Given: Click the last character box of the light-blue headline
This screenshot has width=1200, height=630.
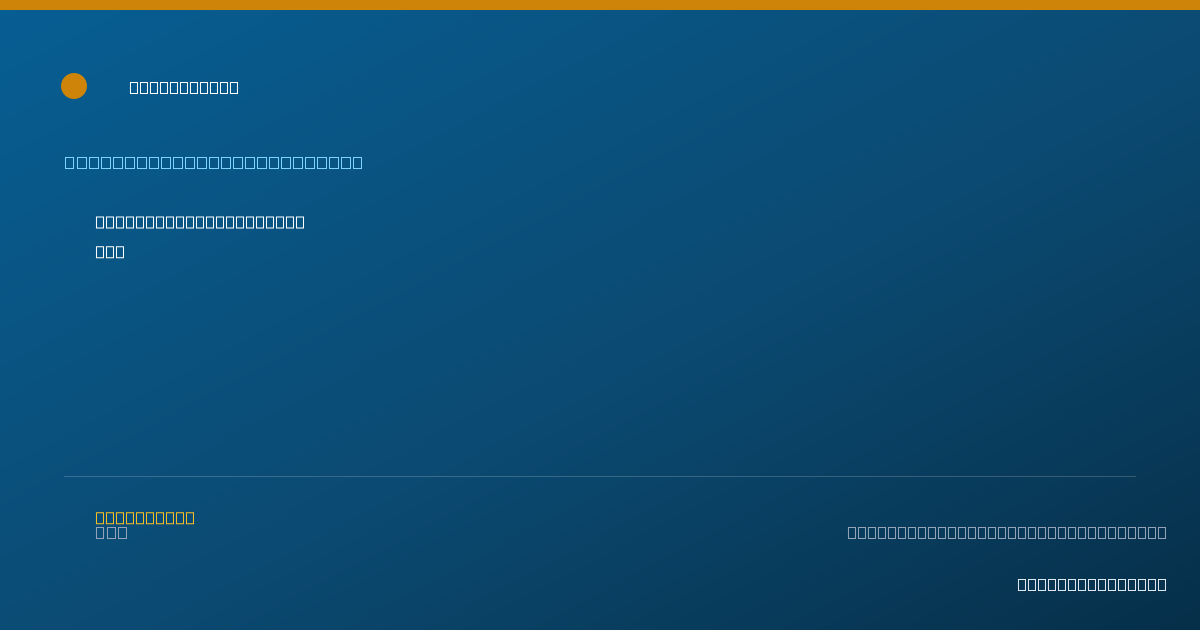Looking at the screenshot, I should pyautogui.click(x=358, y=162).
